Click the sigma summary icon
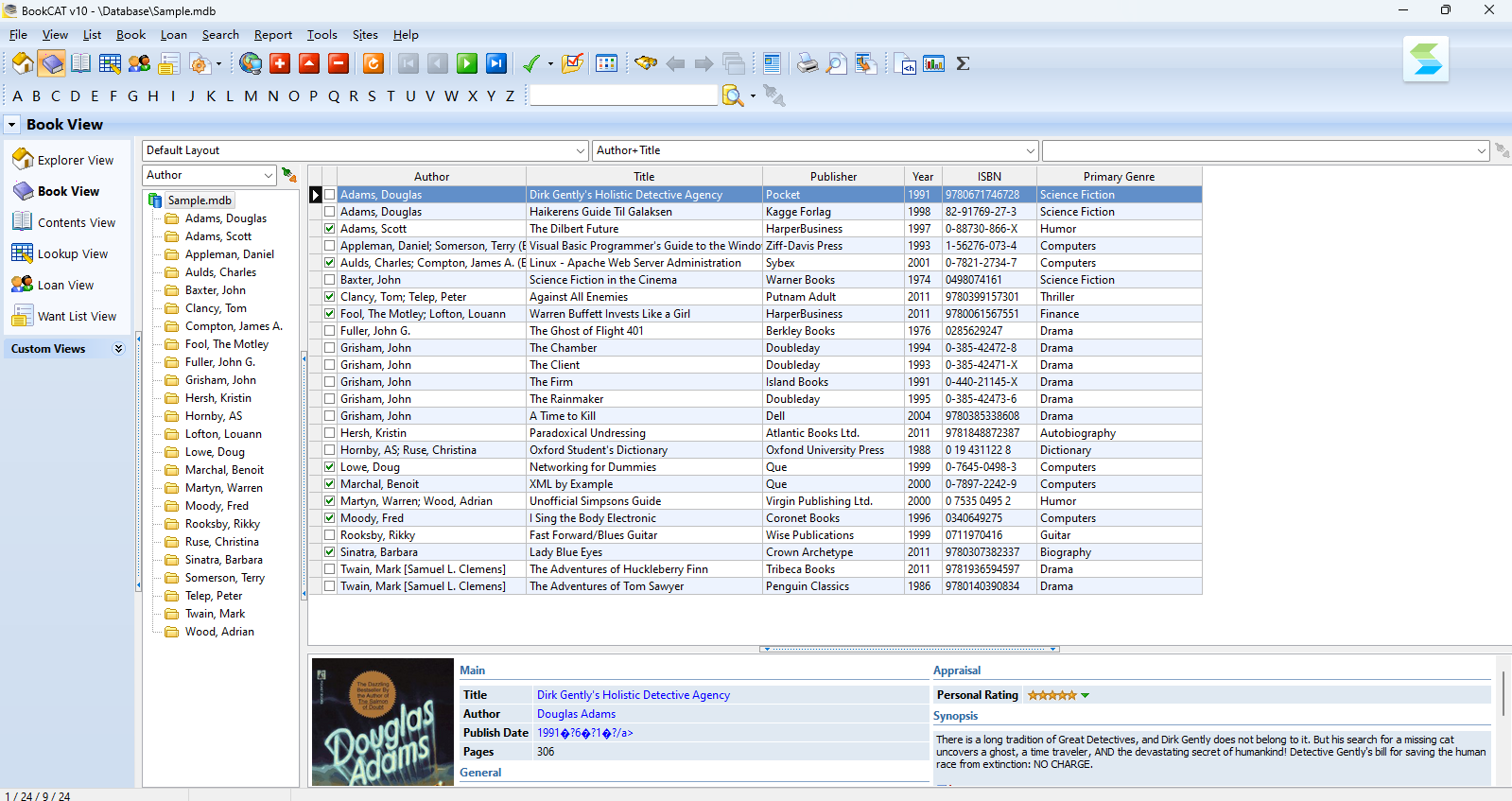This screenshot has height=801, width=1512. (964, 63)
